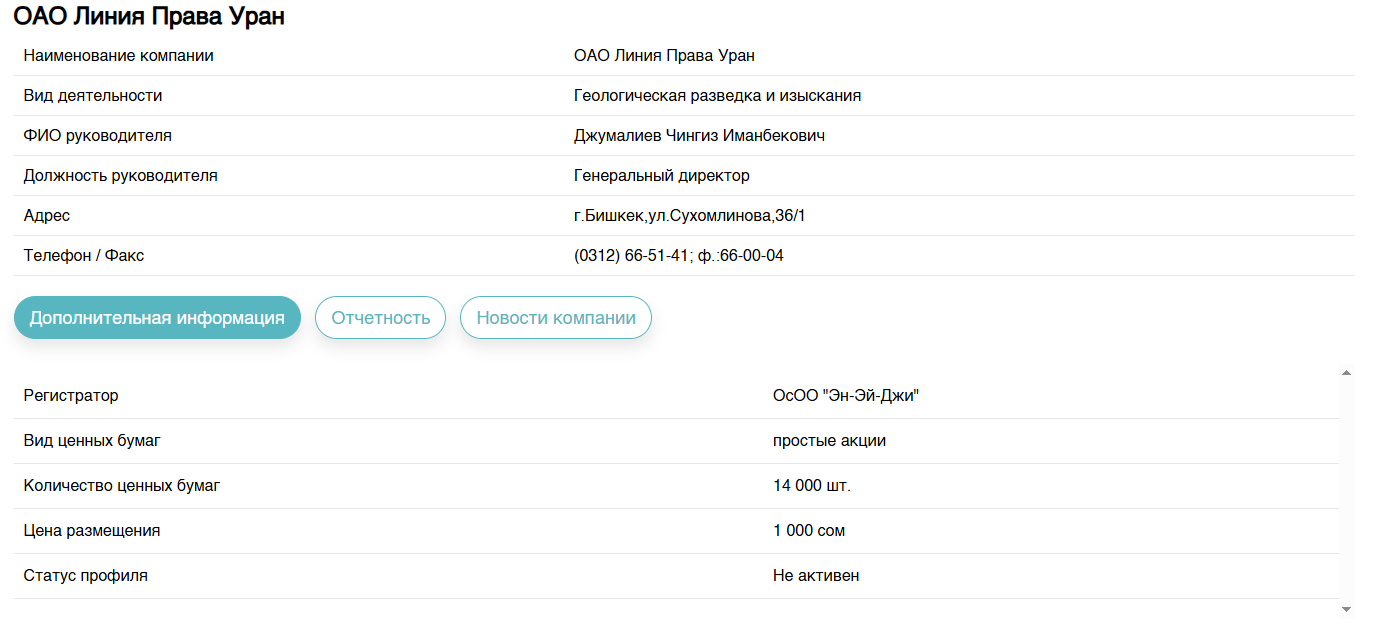Click the registrar ОсОО "Эн-Эй-Джи" value
Viewport: 1384px width, 624px height.
[845, 396]
